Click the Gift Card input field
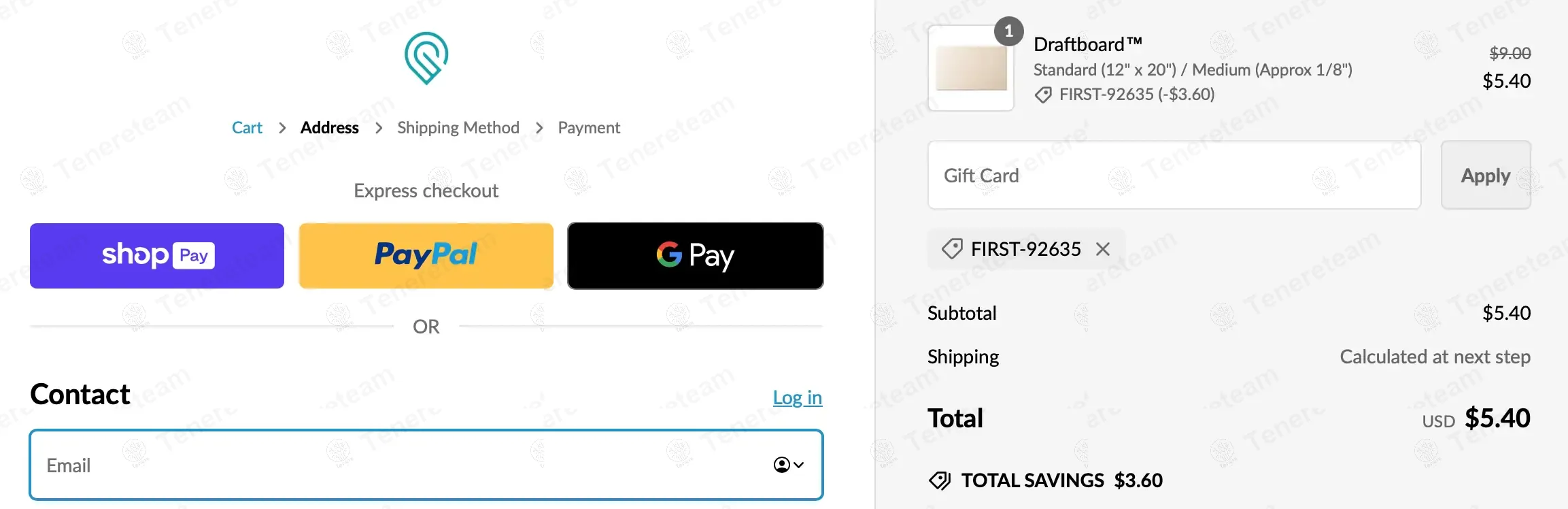Screen dimensions: 1568x509 [1174, 176]
